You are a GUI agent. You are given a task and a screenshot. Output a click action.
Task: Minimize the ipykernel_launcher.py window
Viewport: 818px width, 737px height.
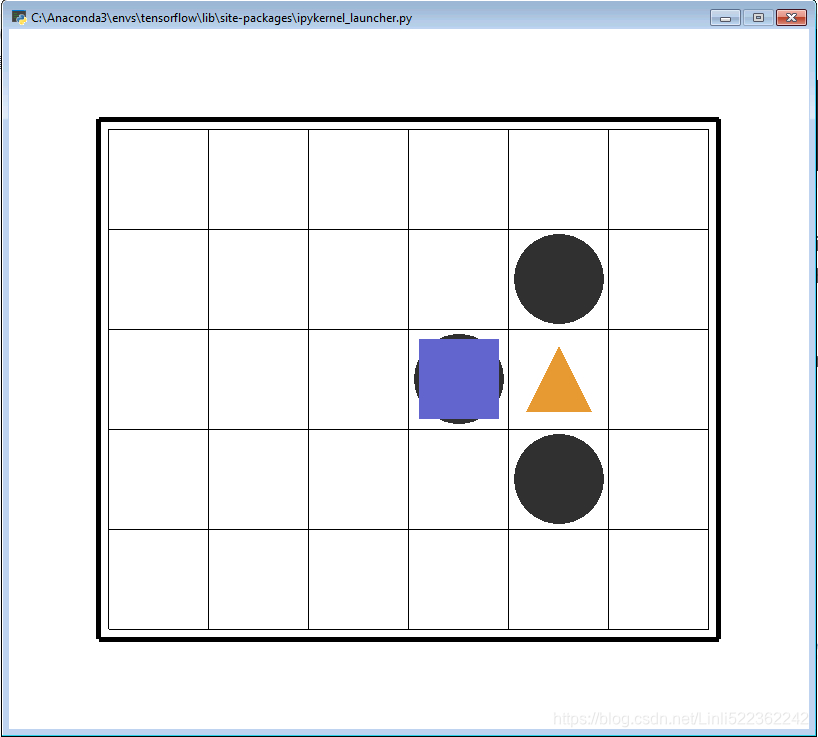[725, 18]
